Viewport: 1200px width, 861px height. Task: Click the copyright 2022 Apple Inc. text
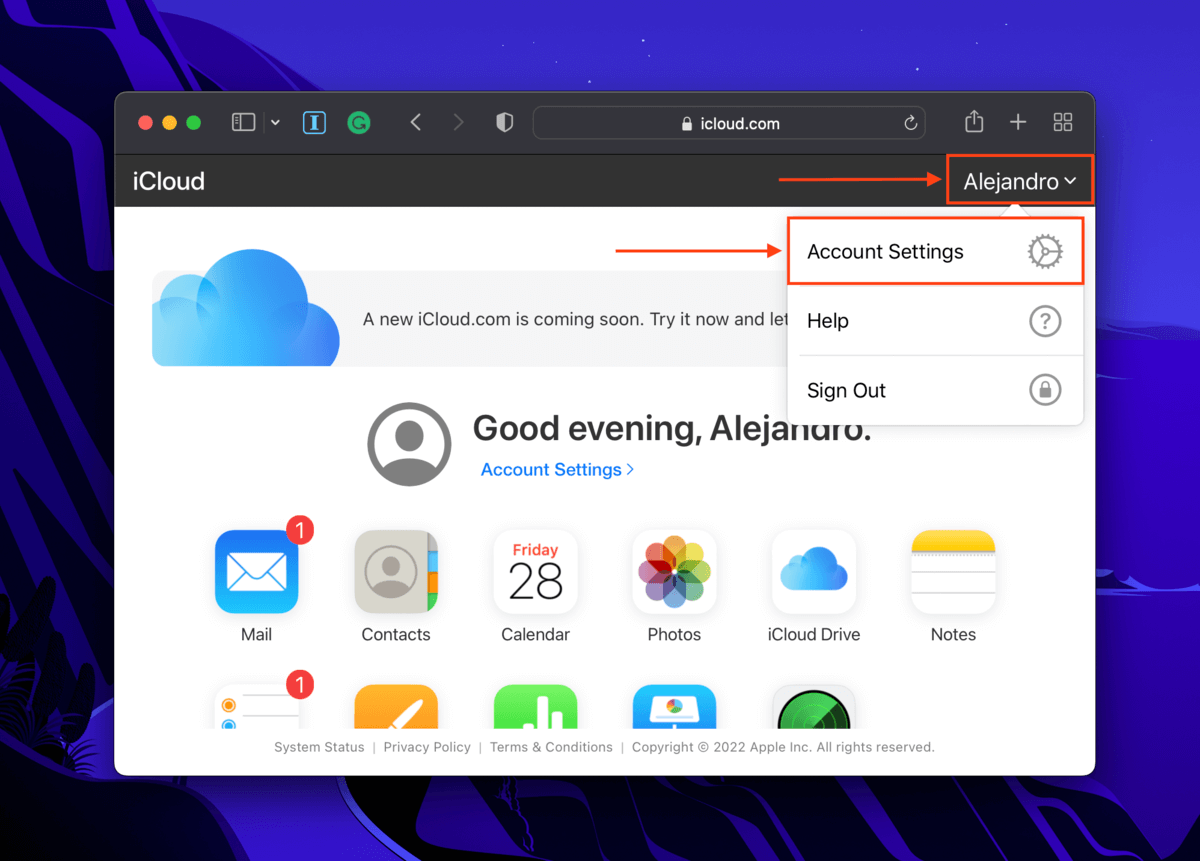coord(783,747)
